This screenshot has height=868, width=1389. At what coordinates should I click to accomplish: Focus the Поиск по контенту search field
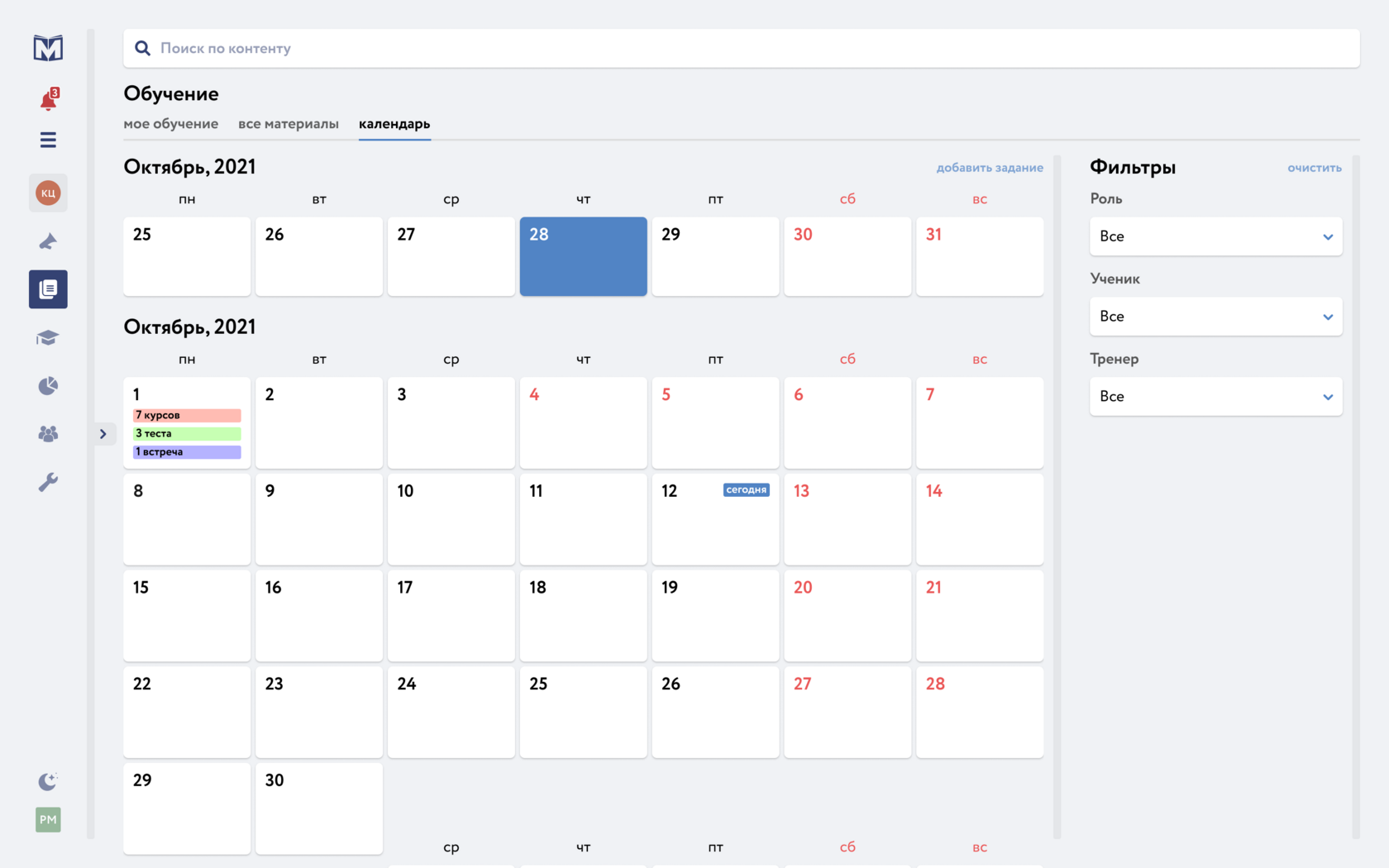tap(742, 48)
